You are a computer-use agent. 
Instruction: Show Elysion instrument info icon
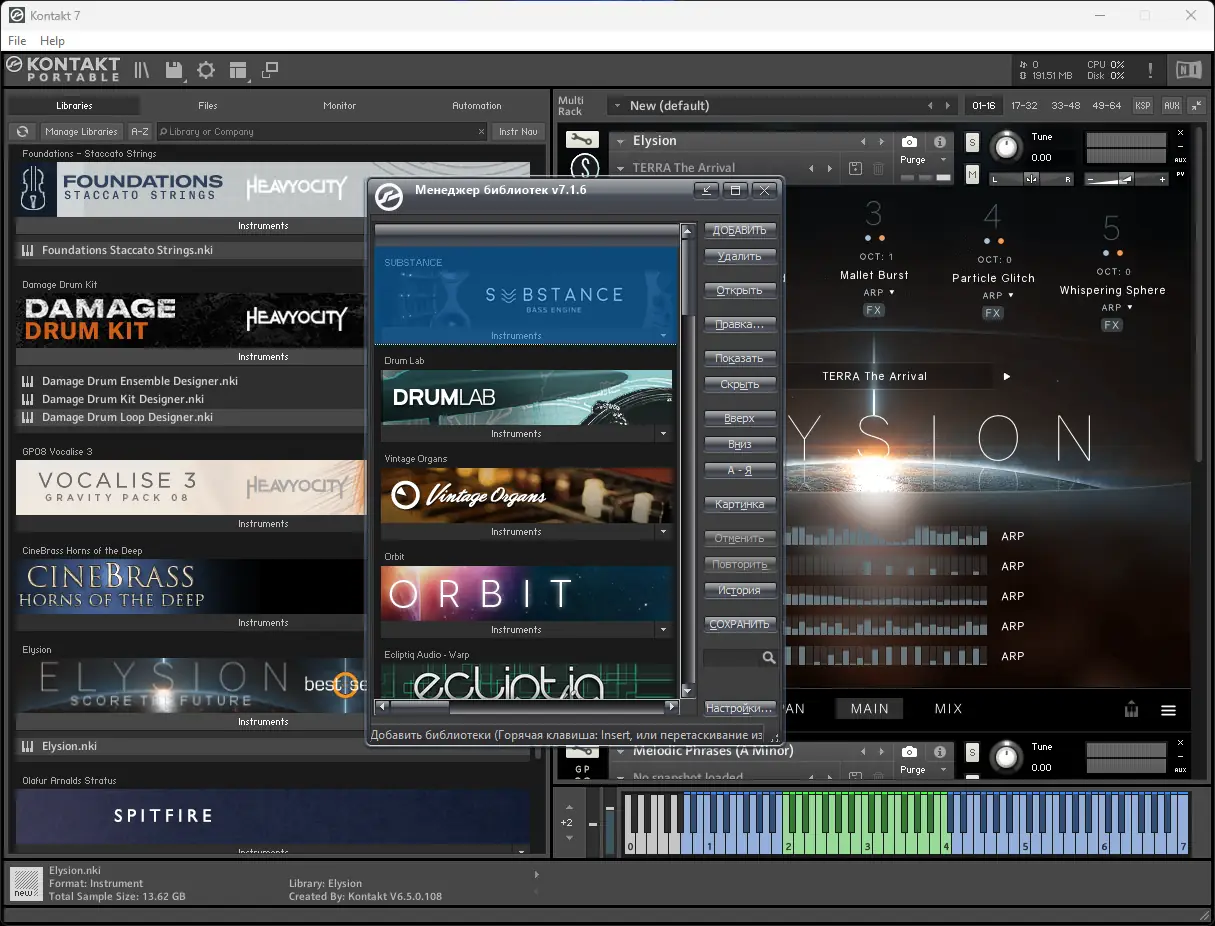[x=940, y=142]
